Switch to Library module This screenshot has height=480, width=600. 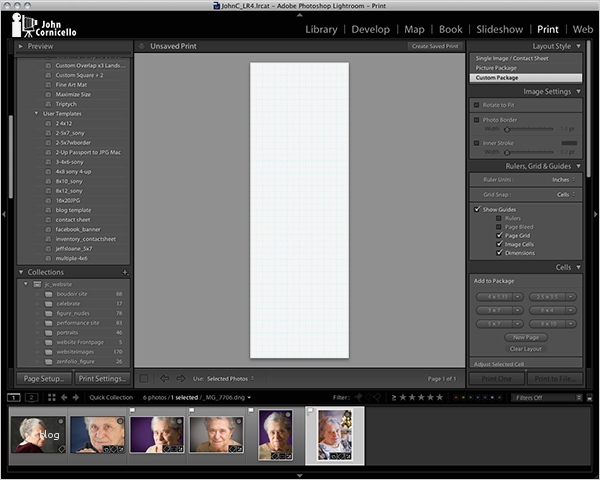coord(321,29)
